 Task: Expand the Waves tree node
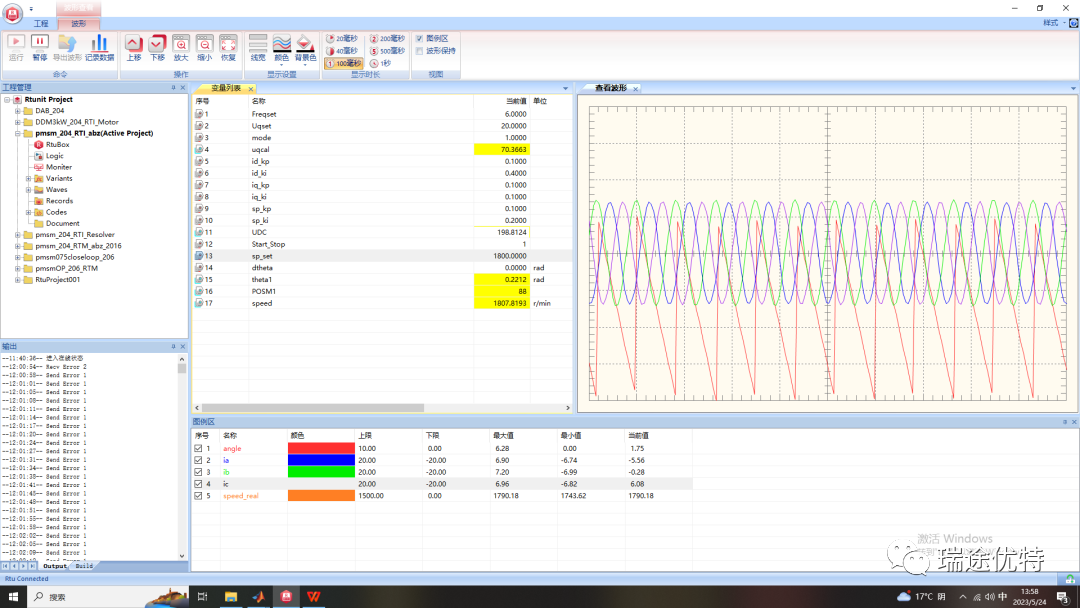[29, 189]
